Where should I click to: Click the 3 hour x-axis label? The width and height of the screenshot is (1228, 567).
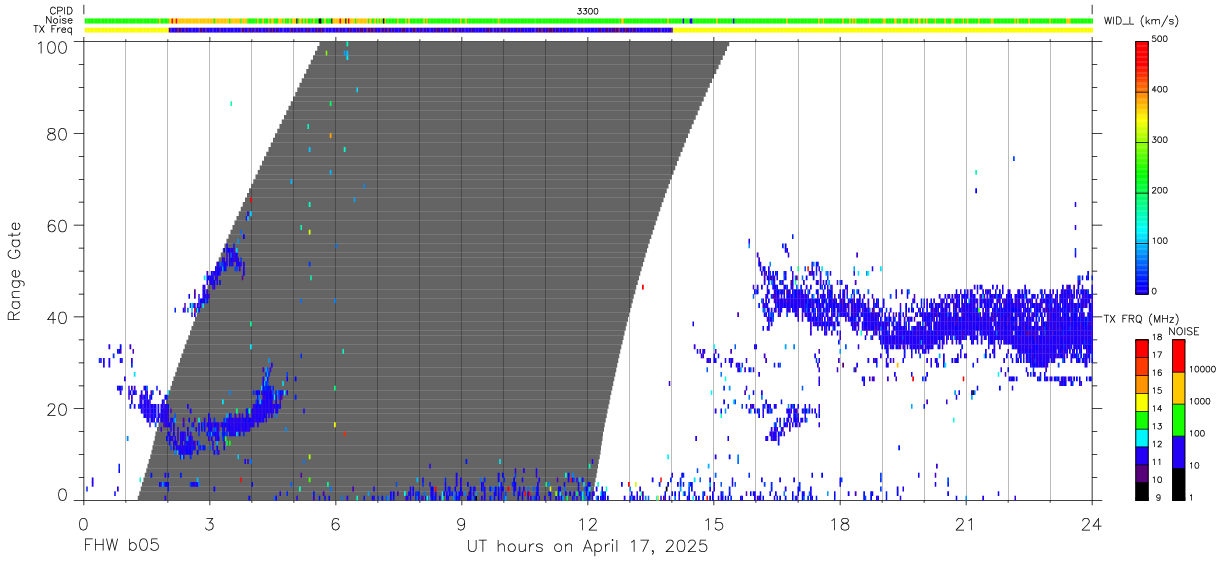tap(209, 523)
